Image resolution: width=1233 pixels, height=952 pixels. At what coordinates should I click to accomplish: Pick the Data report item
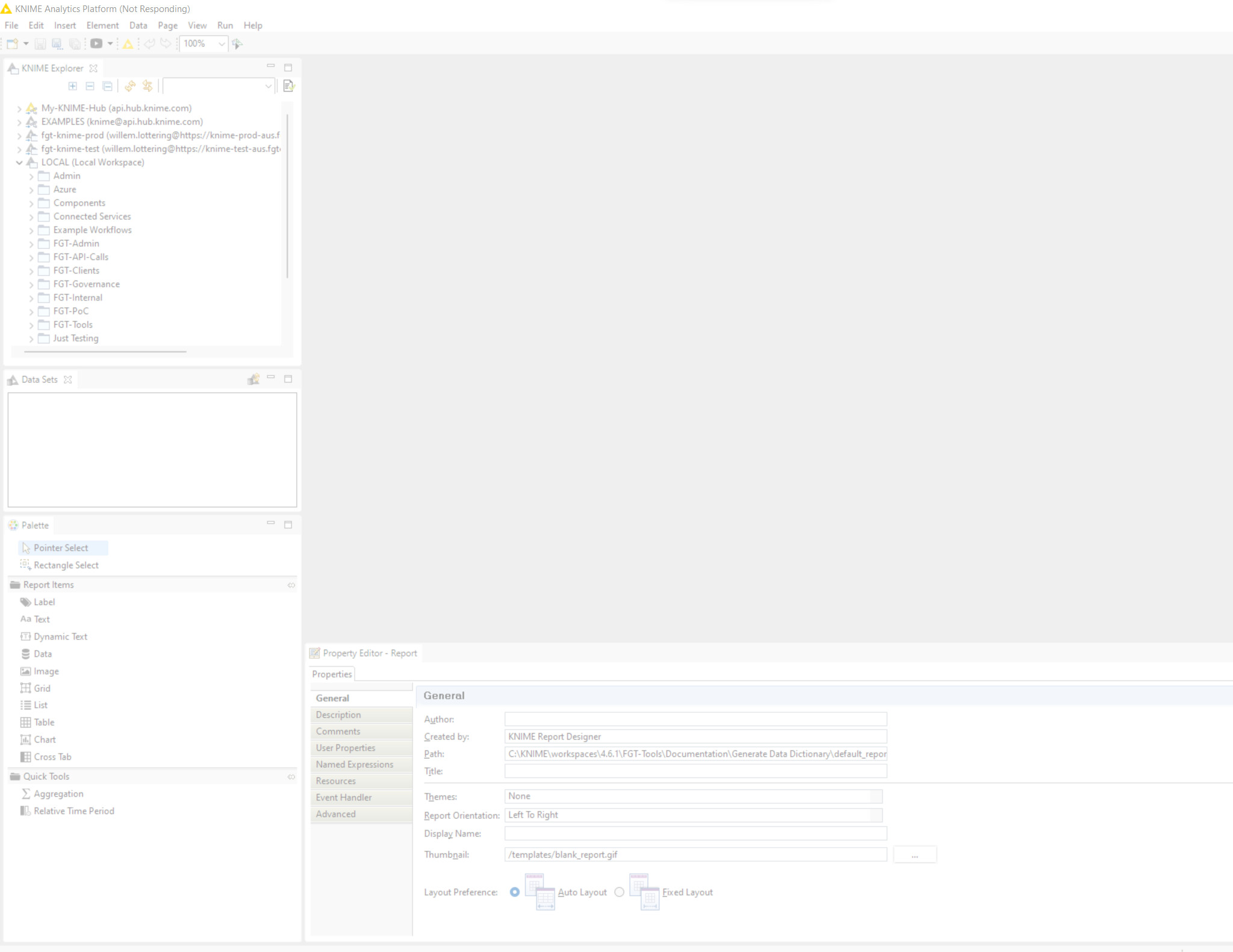click(x=36, y=654)
